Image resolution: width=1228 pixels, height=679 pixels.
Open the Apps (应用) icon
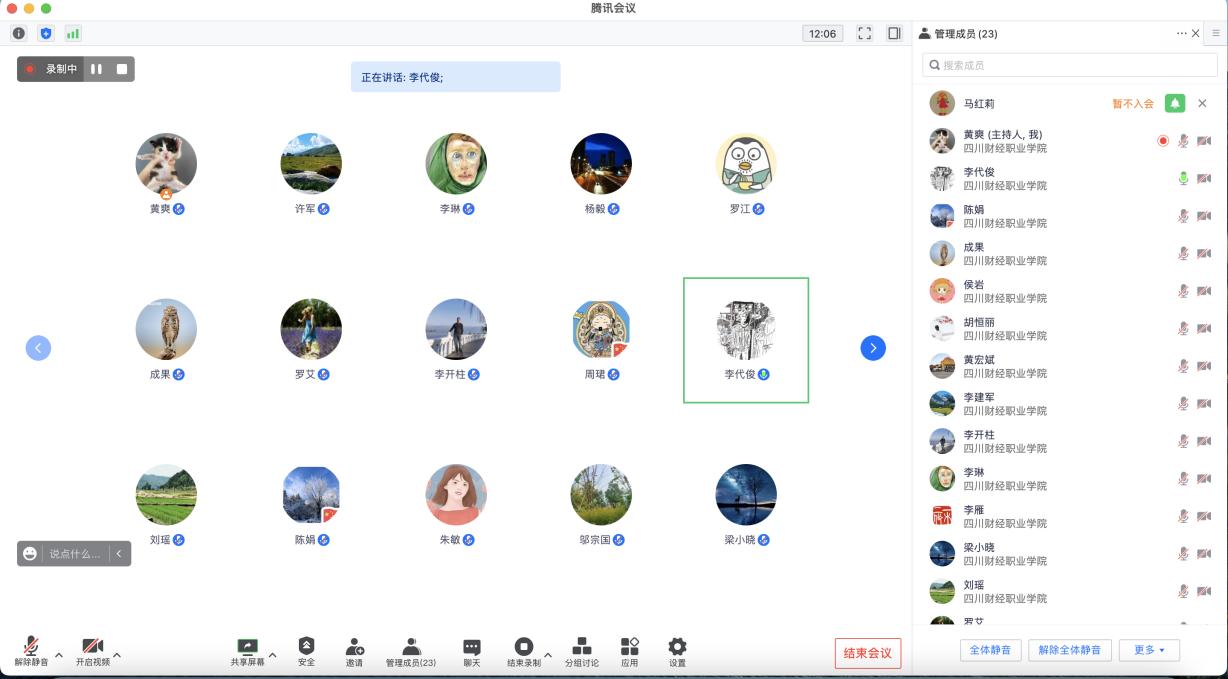coord(629,647)
